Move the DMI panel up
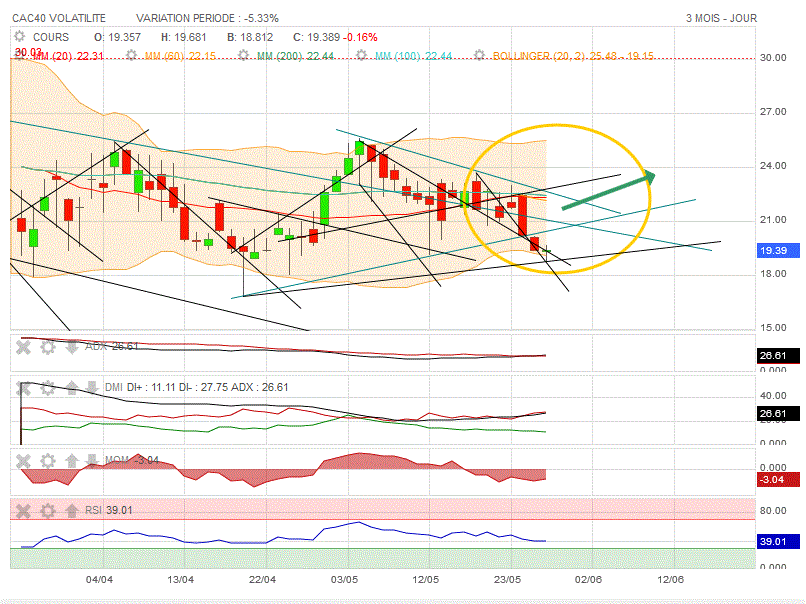 [72, 388]
